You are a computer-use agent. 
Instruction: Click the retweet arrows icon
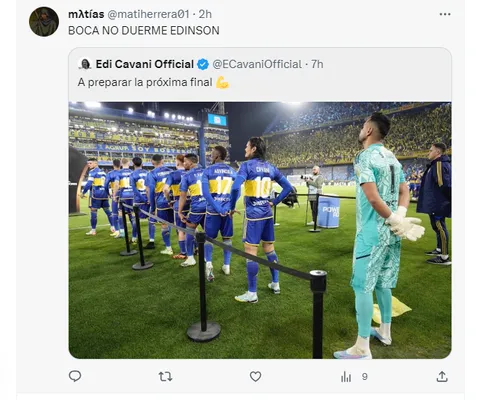[x=165, y=377]
